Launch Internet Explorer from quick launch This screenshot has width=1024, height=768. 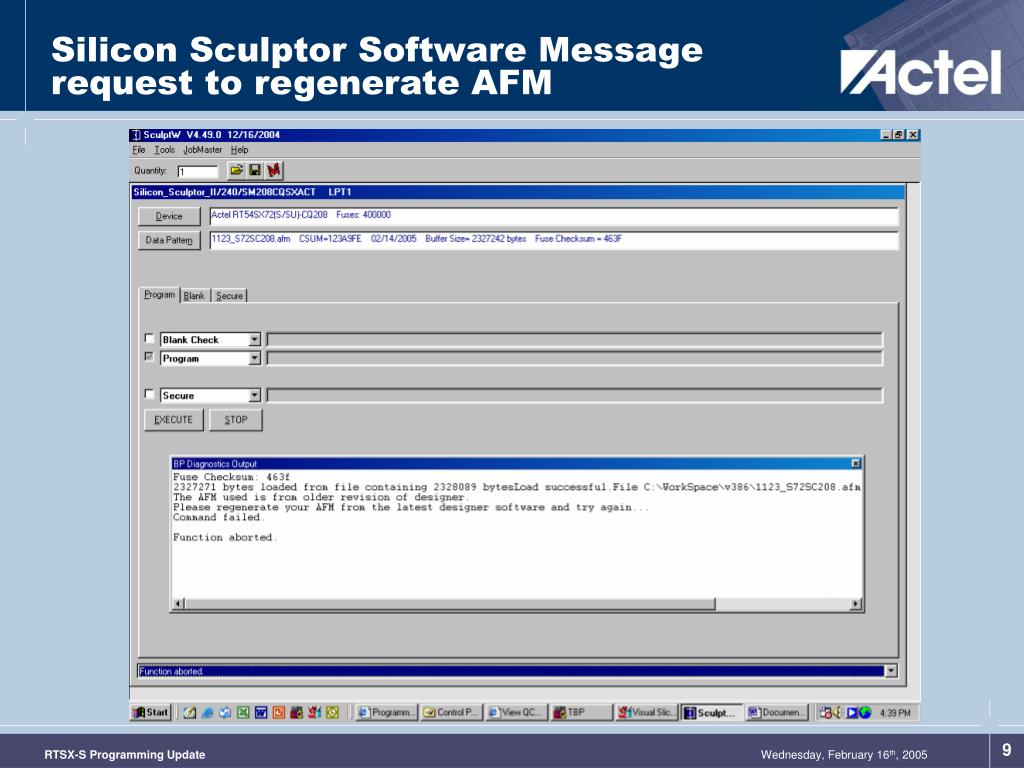coord(208,712)
